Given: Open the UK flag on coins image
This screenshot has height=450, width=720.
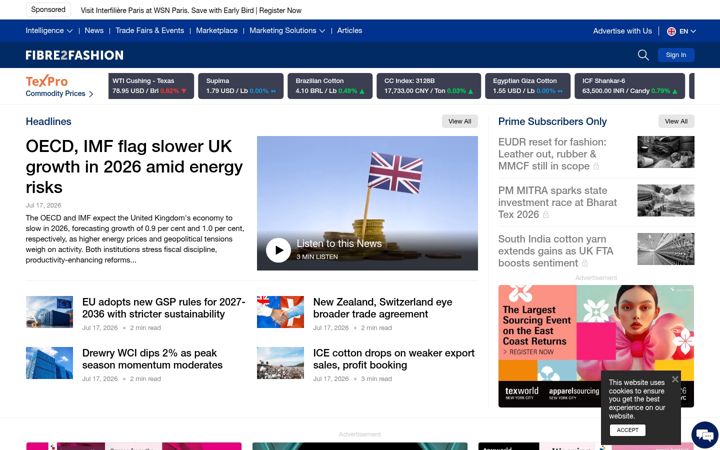Looking at the screenshot, I should [367, 203].
